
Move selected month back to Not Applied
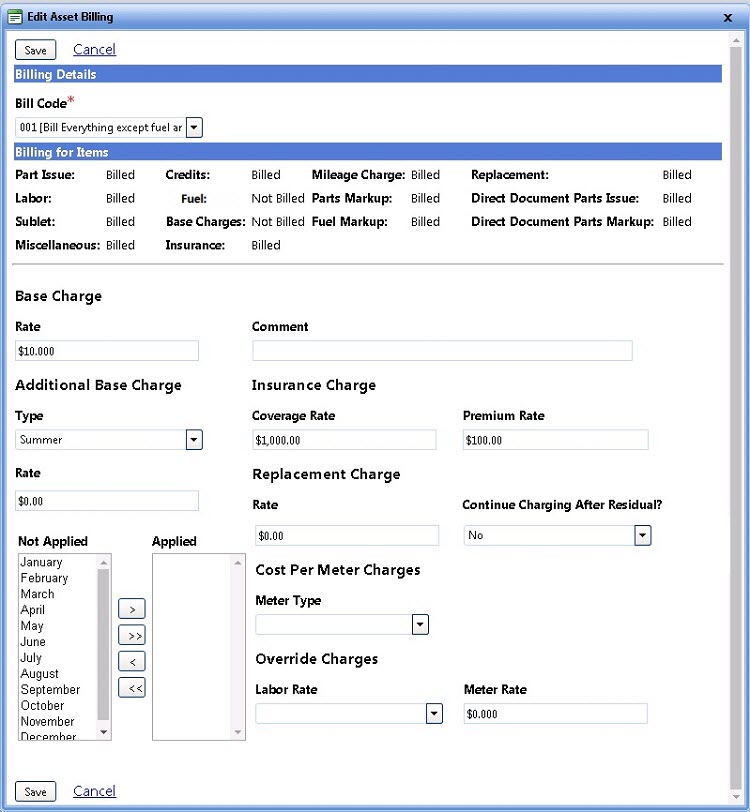[132, 661]
